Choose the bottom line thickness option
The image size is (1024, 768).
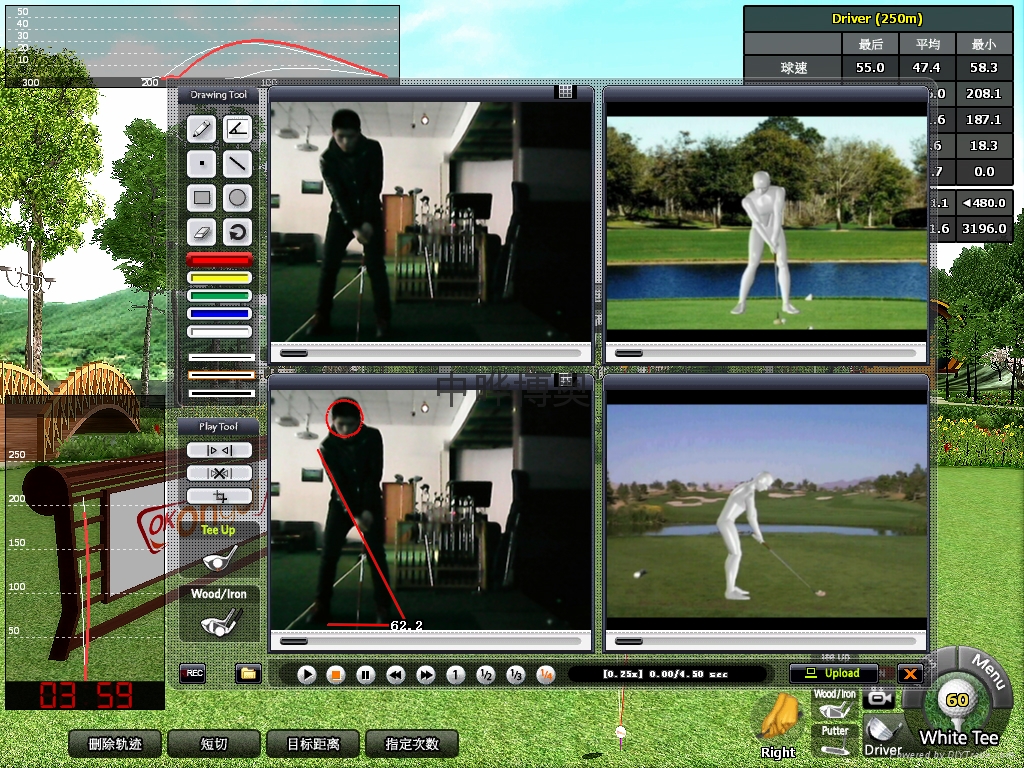click(221, 393)
